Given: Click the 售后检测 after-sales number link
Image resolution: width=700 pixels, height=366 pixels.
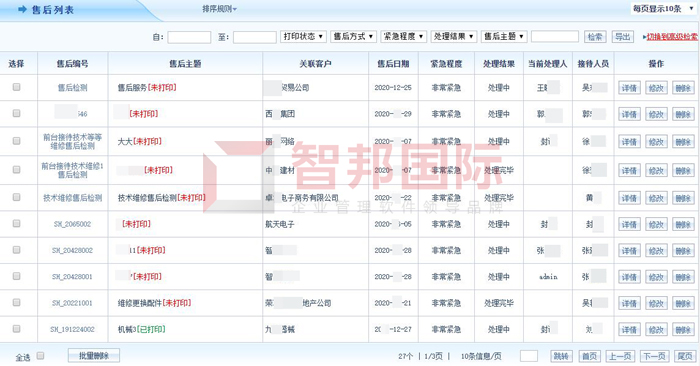Looking at the screenshot, I should pyautogui.click(x=72, y=88).
